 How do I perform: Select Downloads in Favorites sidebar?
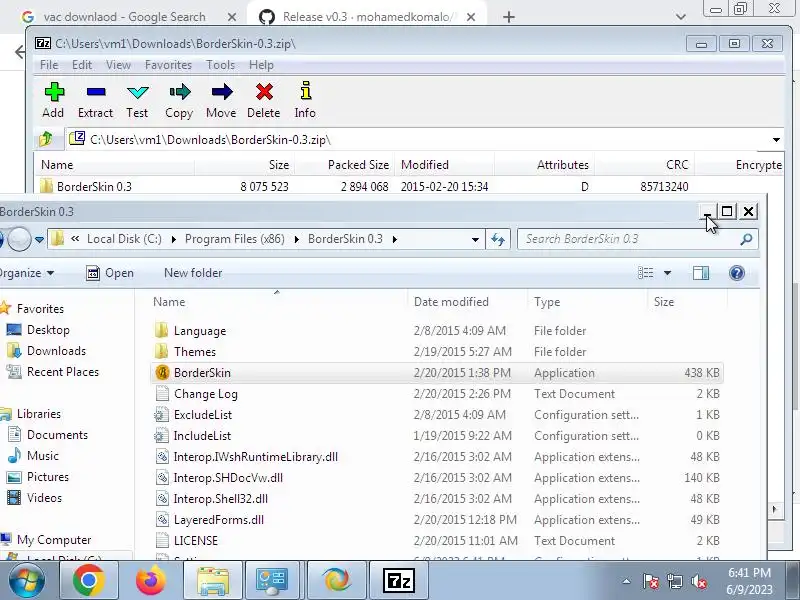tap(46, 351)
